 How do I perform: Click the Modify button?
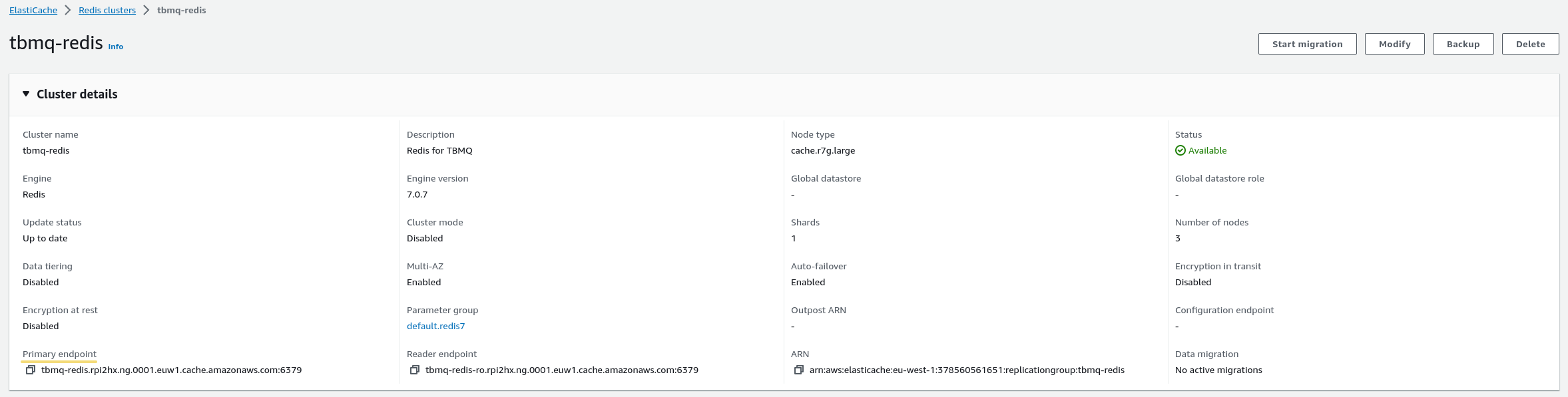click(1394, 44)
